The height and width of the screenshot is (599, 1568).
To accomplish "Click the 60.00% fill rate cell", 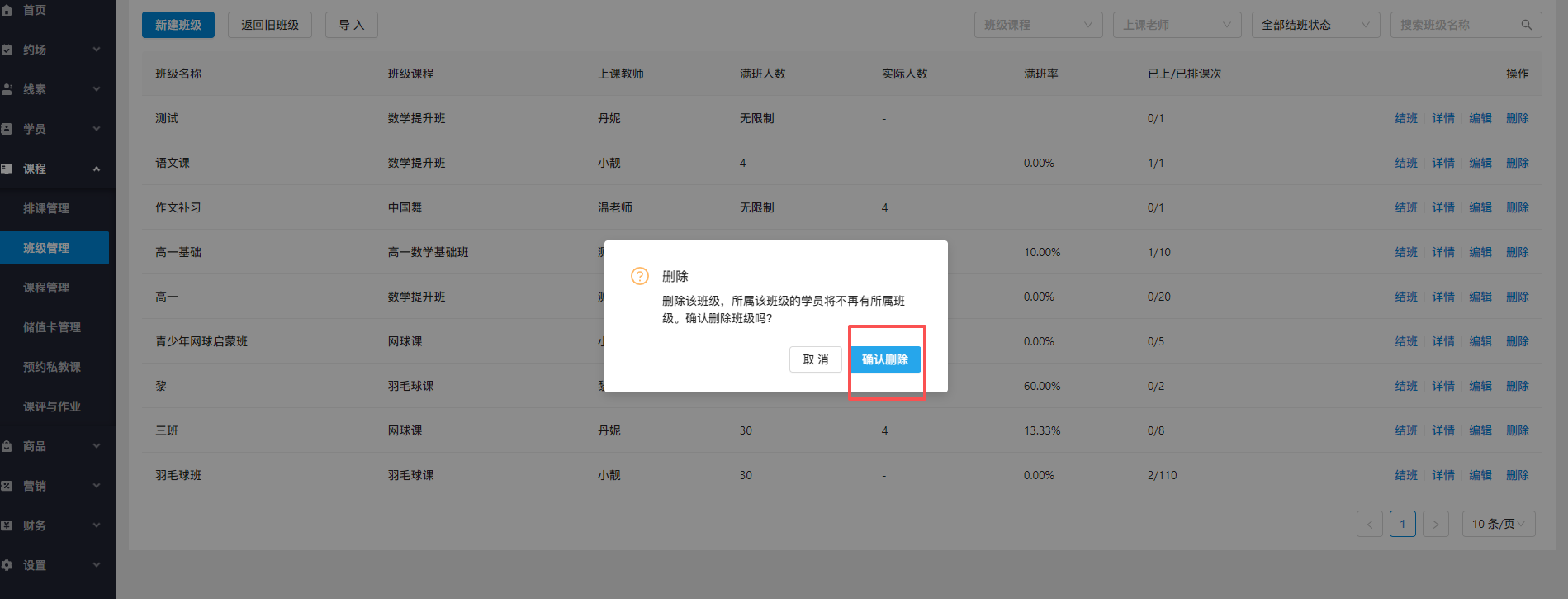I will click(1042, 386).
